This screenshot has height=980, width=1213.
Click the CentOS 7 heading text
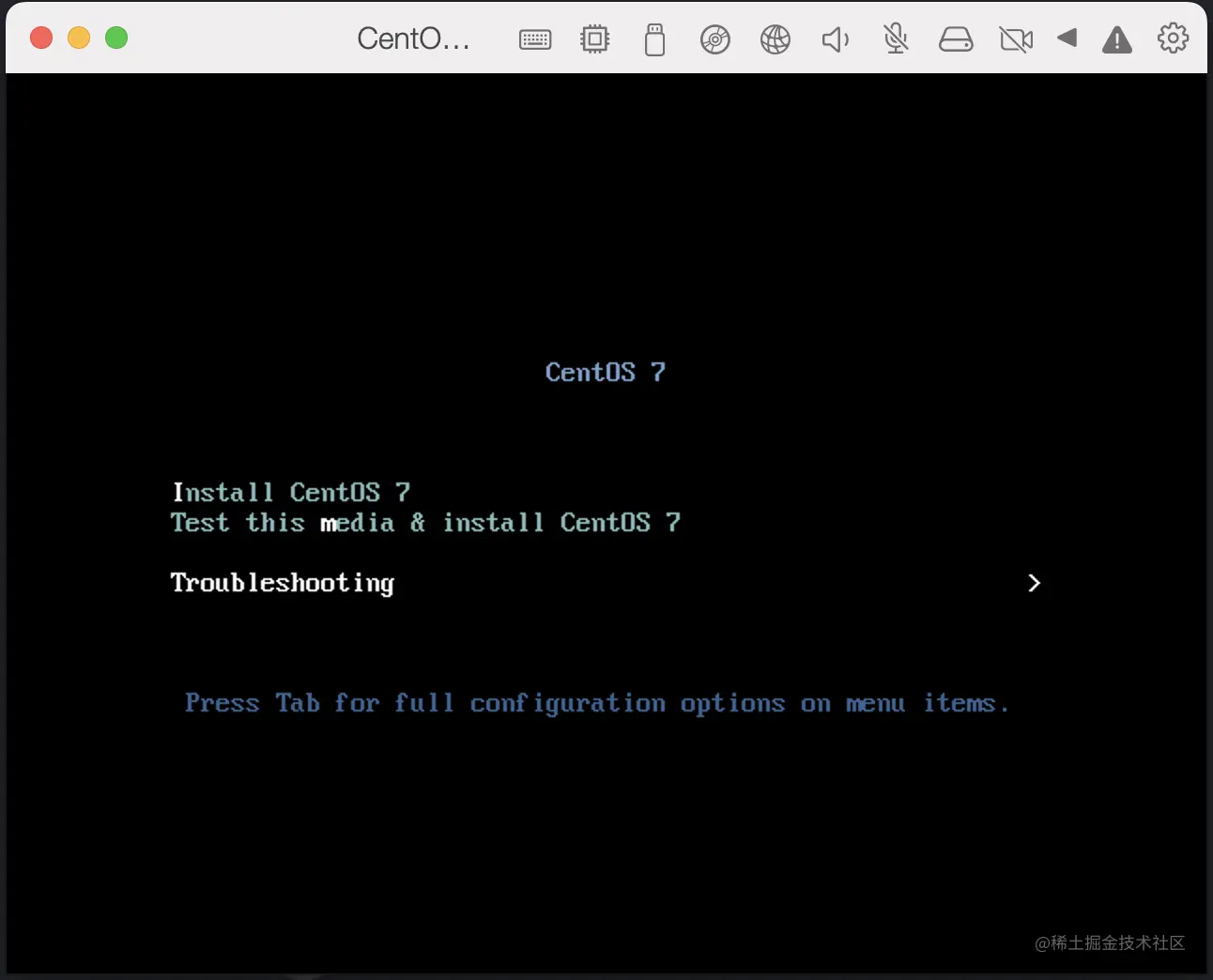pyautogui.click(x=606, y=372)
